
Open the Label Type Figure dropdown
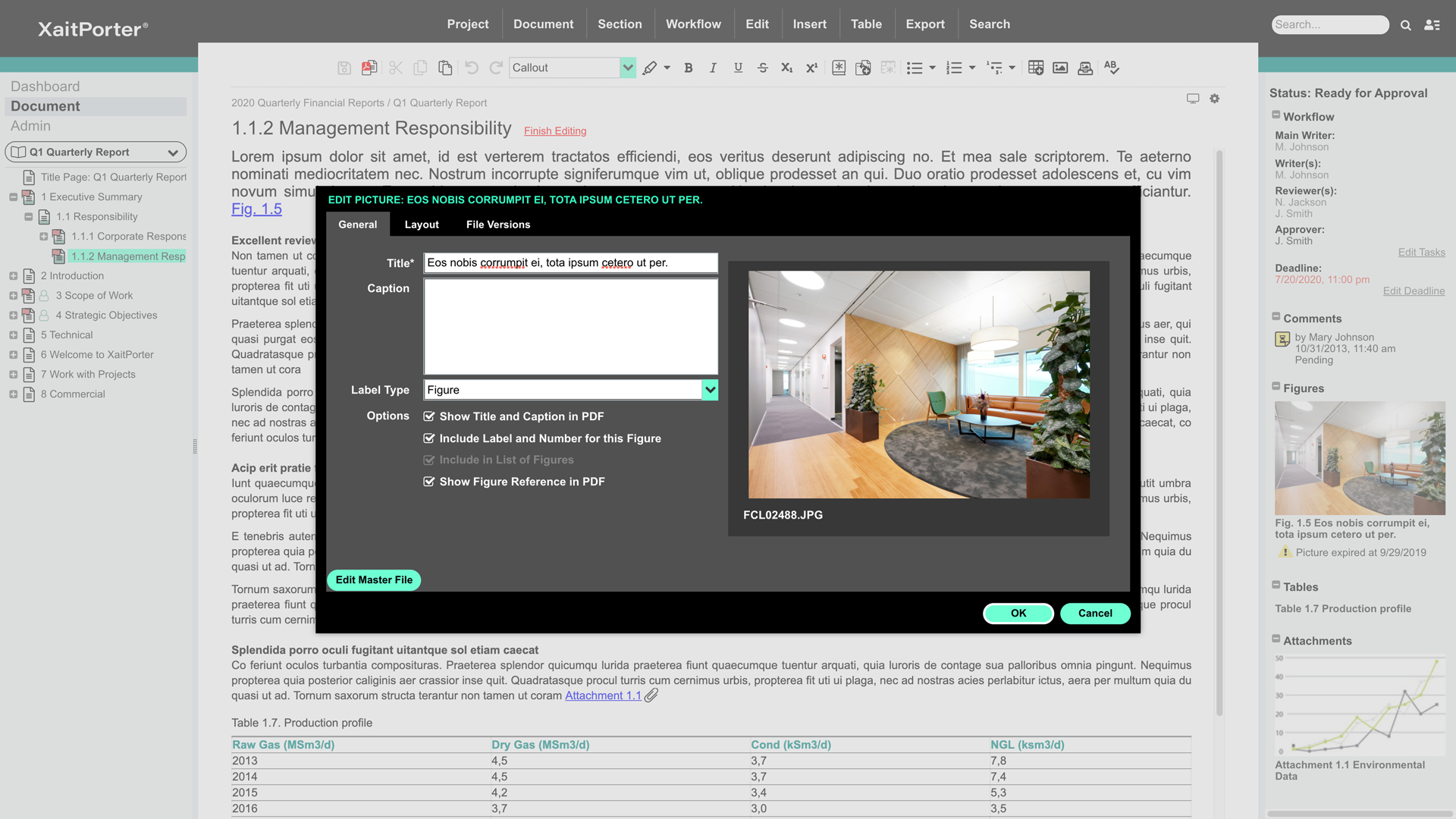pyautogui.click(x=710, y=390)
